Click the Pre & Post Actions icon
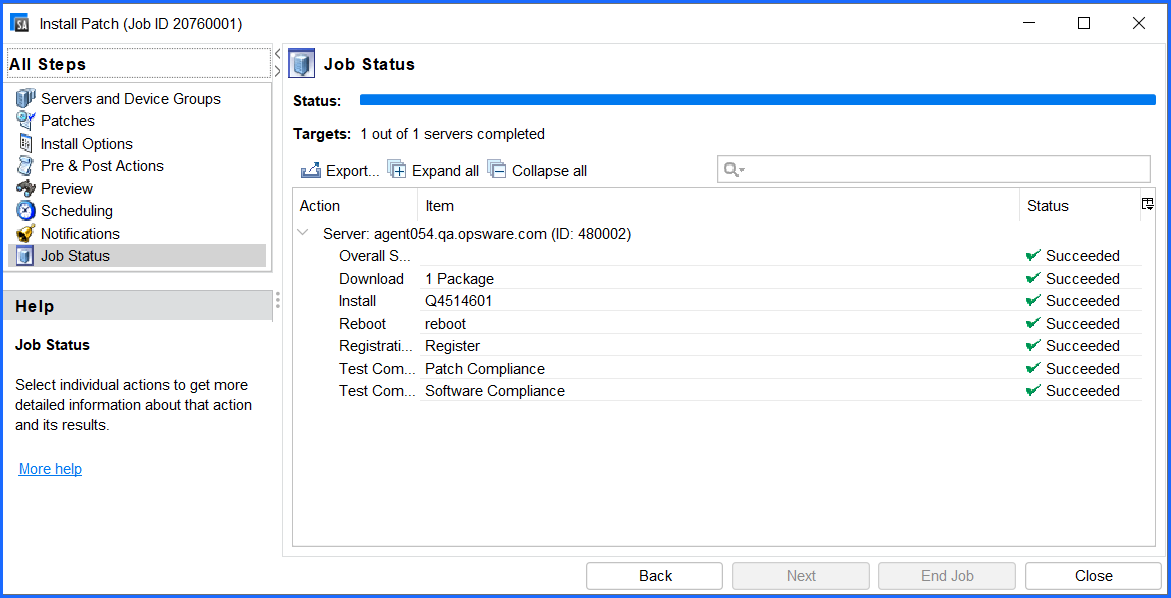1171x598 pixels. [x=25, y=166]
